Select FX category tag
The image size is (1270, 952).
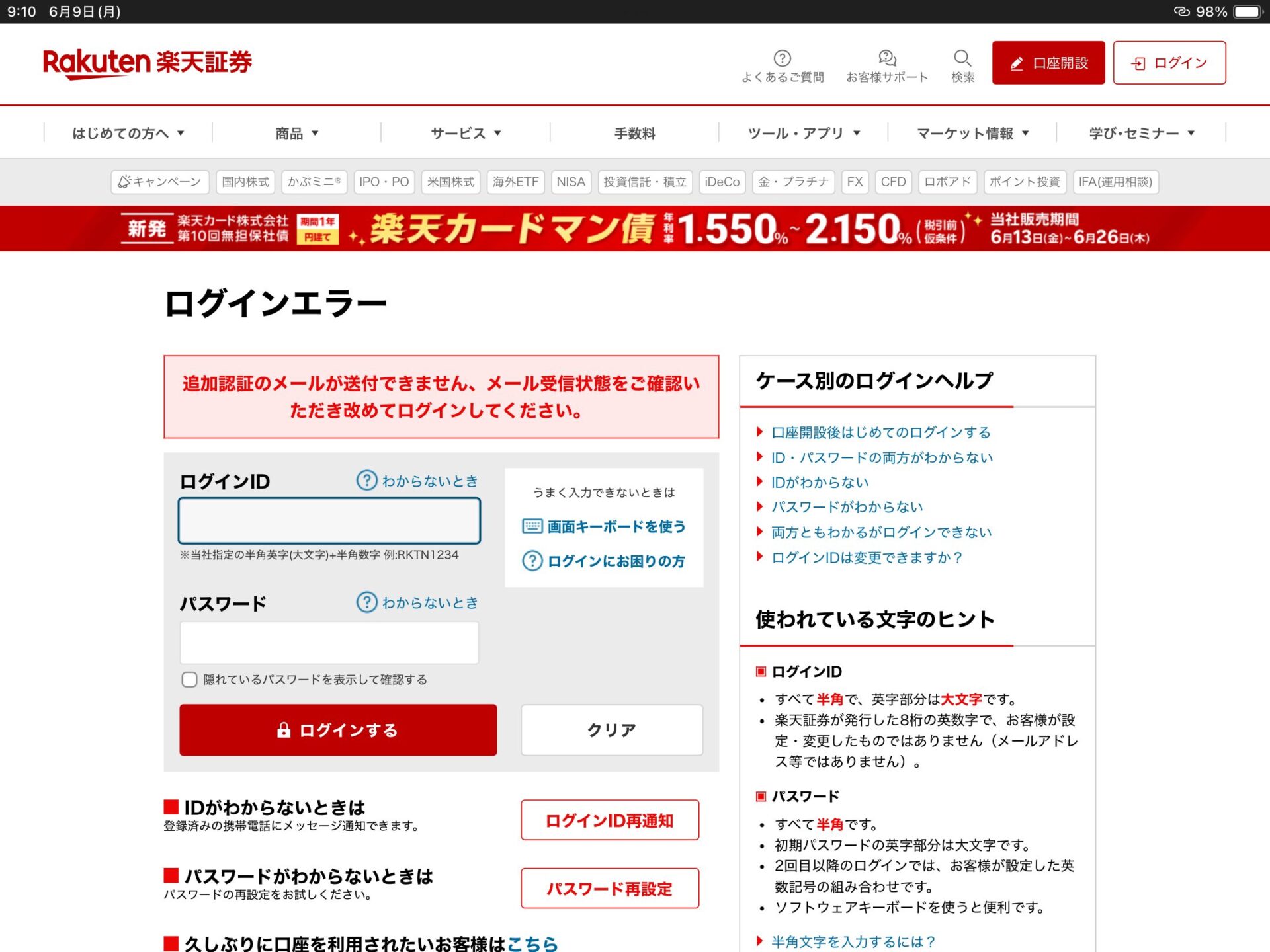[855, 182]
